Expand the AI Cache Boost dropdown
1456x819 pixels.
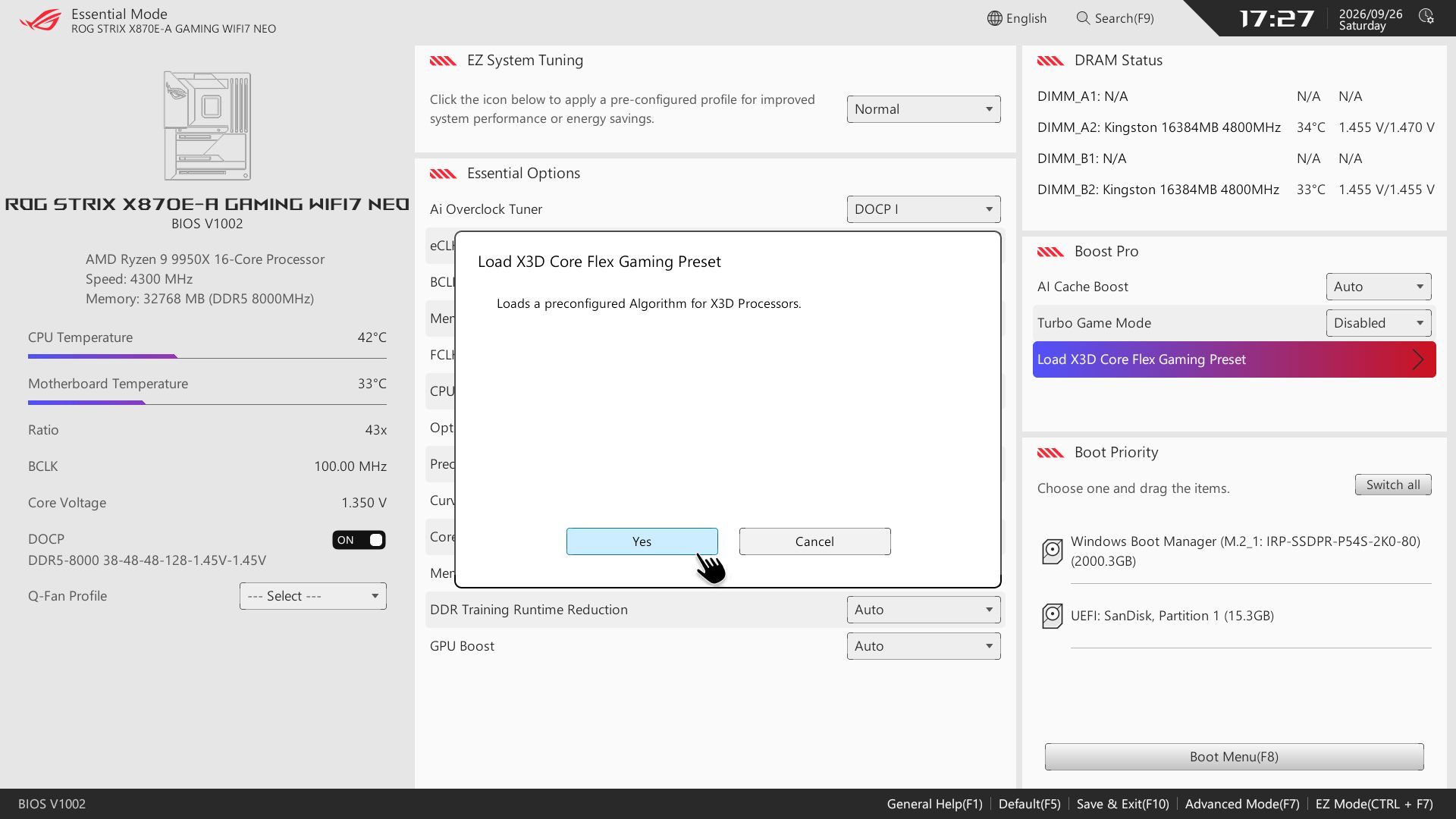[1378, 287]
